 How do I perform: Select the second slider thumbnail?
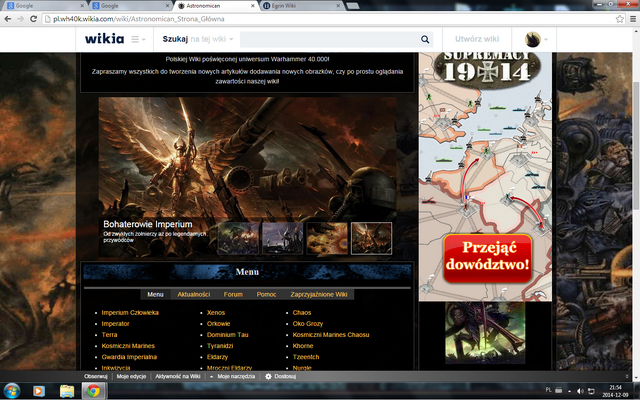pyautogui.click(x=282, y=238)
